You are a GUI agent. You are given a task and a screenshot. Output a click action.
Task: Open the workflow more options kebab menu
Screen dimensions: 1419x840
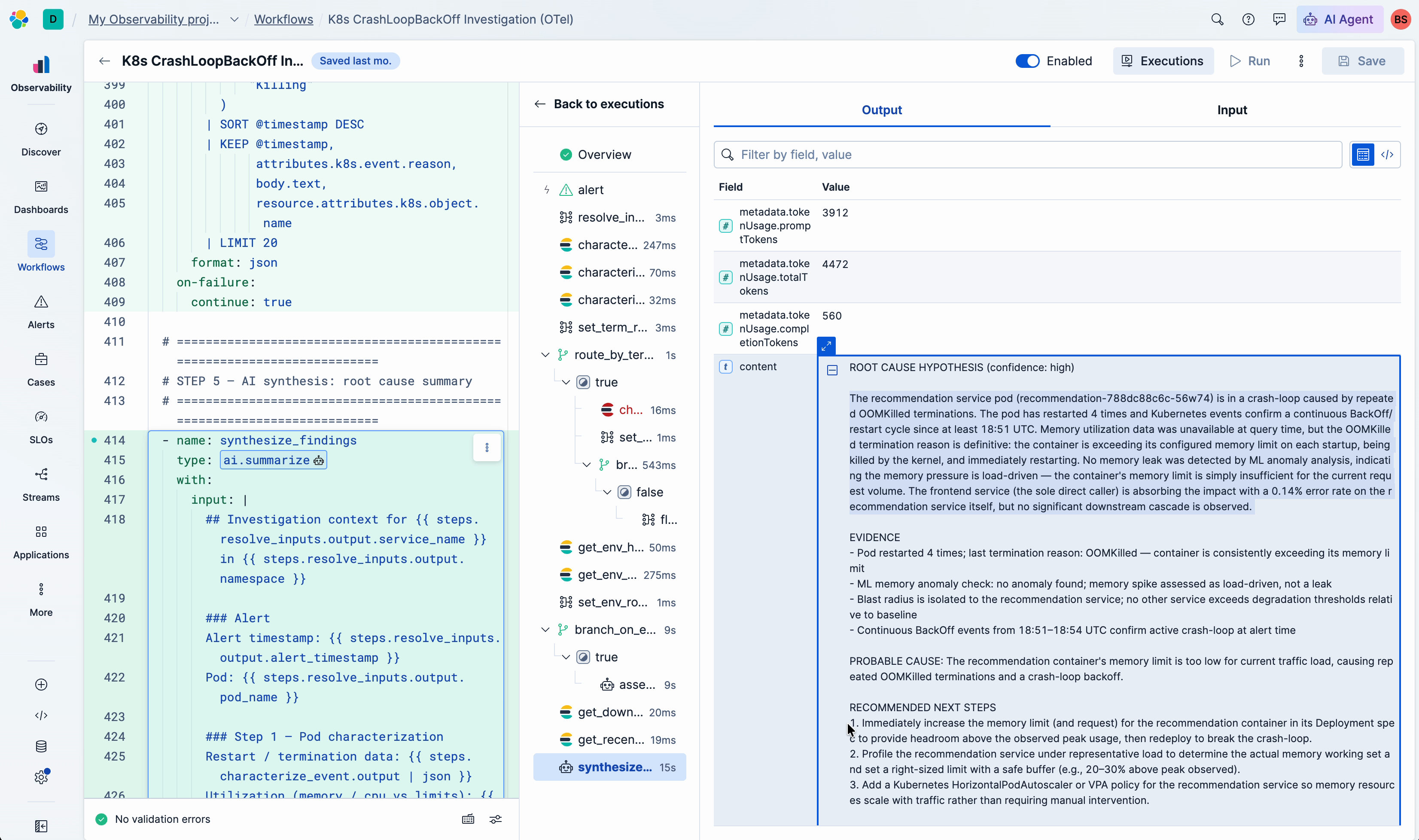tap(1301, 61)
